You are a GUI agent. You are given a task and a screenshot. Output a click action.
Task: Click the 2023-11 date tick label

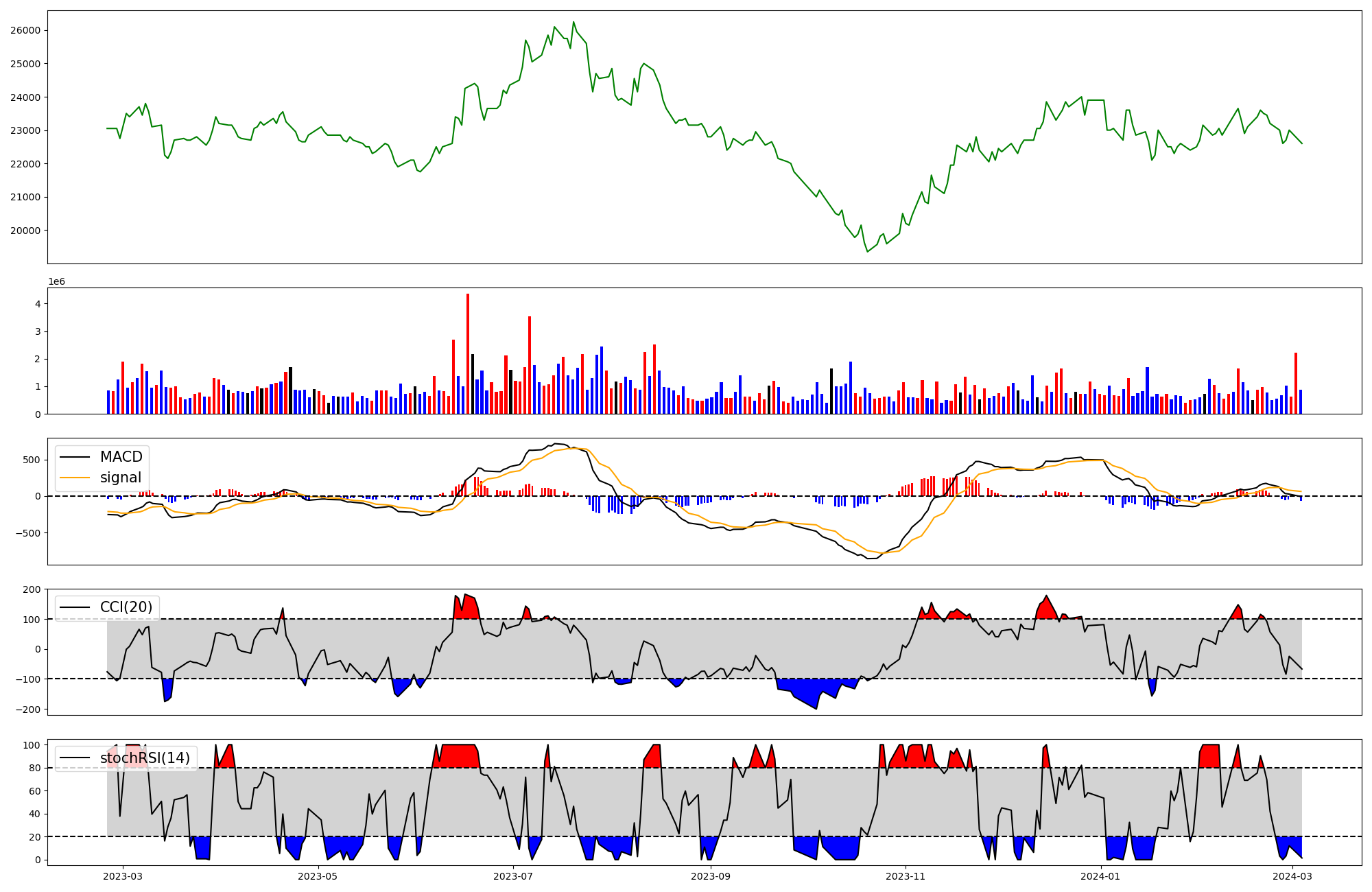point(906,876)
